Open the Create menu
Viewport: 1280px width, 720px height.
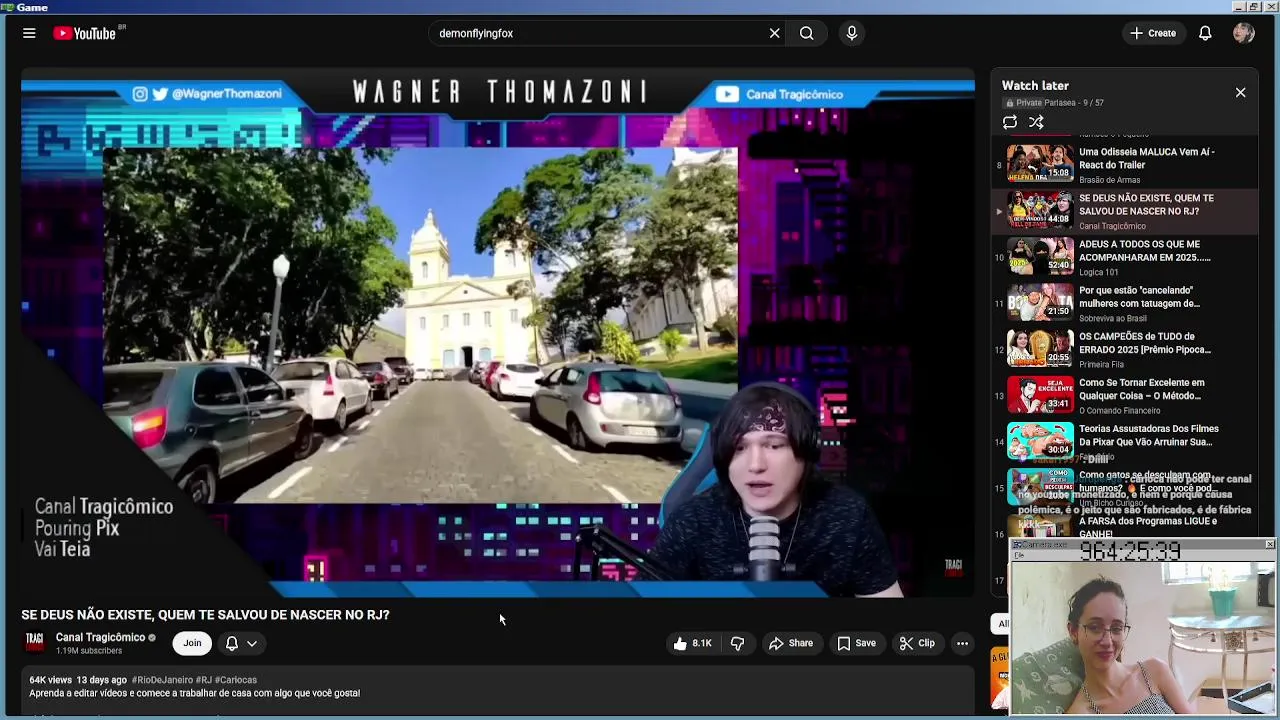pos(1153,33)
